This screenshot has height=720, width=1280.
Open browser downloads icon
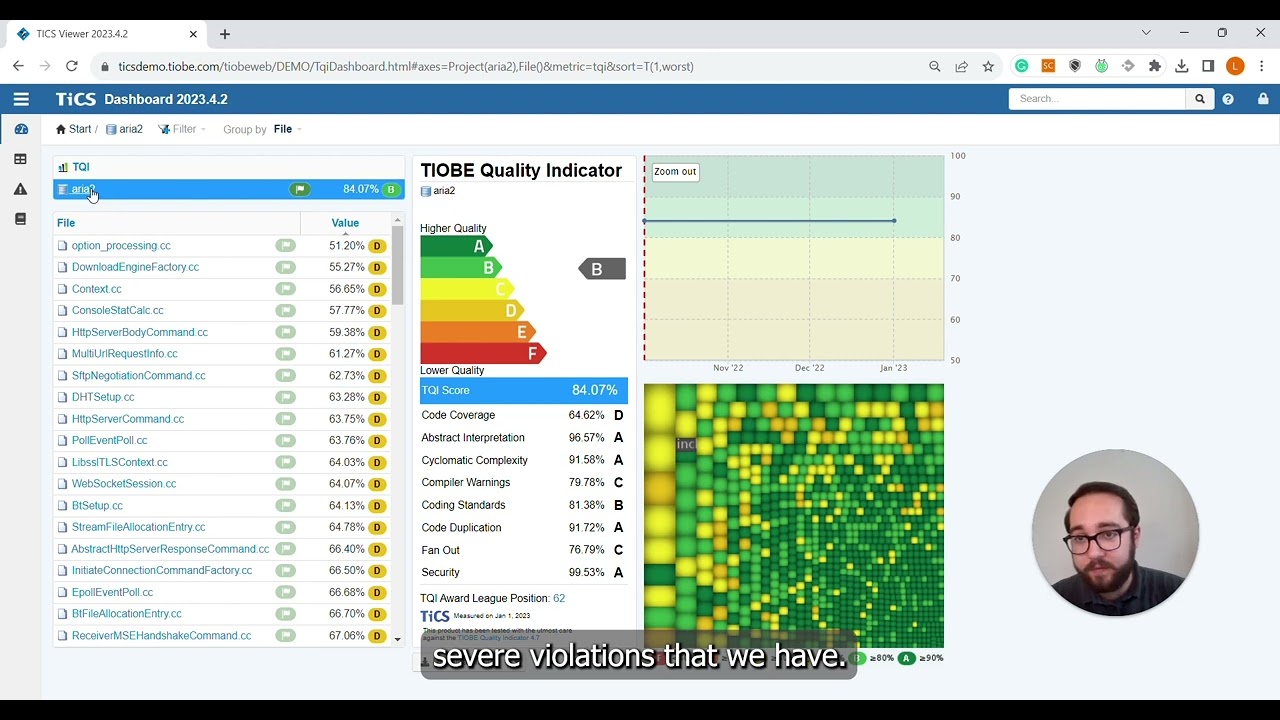click(x=1181, y=66)
